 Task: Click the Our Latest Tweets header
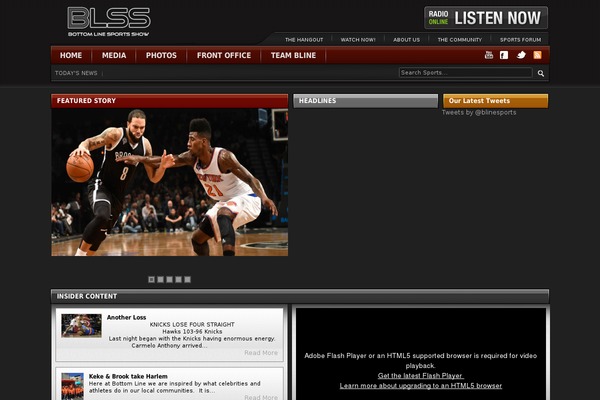click(x=495, y=101)
